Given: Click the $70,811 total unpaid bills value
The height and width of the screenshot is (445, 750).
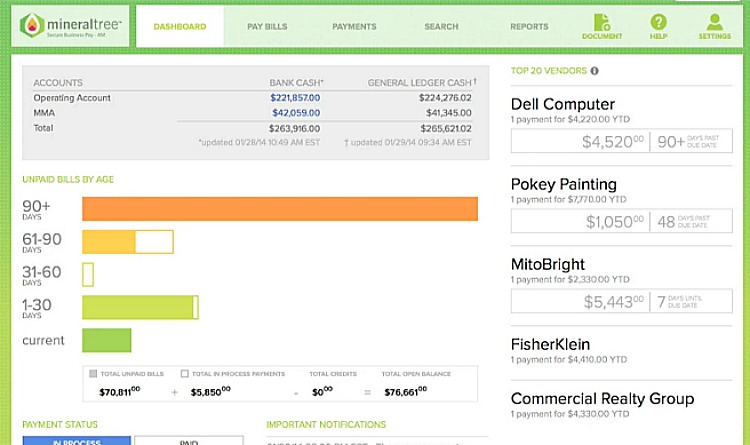Looking at the screenshot, I should [120, 392].
